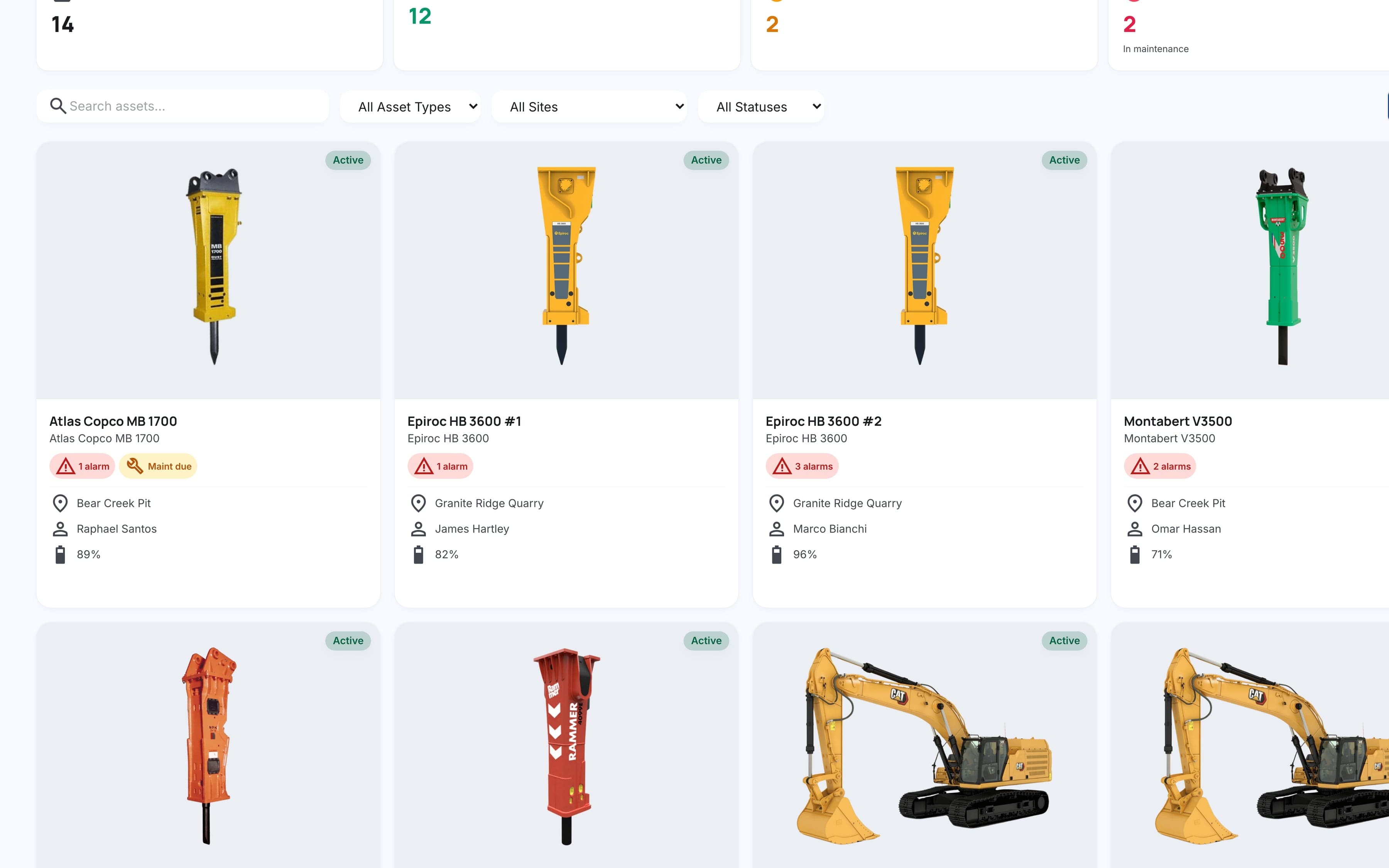Click the Montabert V3500 card title
This screenshot has height=868, width=1389.
1178,421
